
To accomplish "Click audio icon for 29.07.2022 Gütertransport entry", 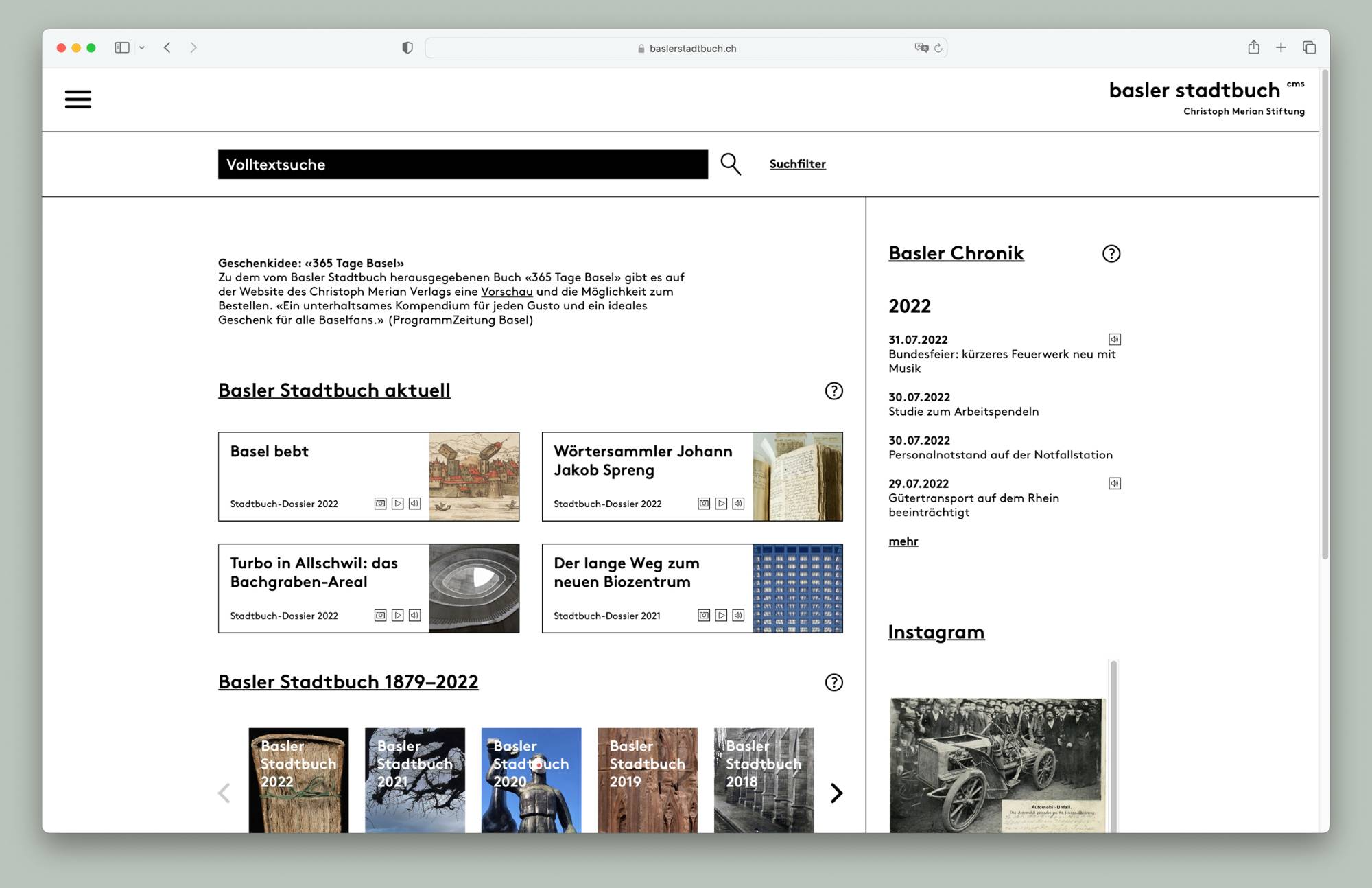I will (1115, 484).
